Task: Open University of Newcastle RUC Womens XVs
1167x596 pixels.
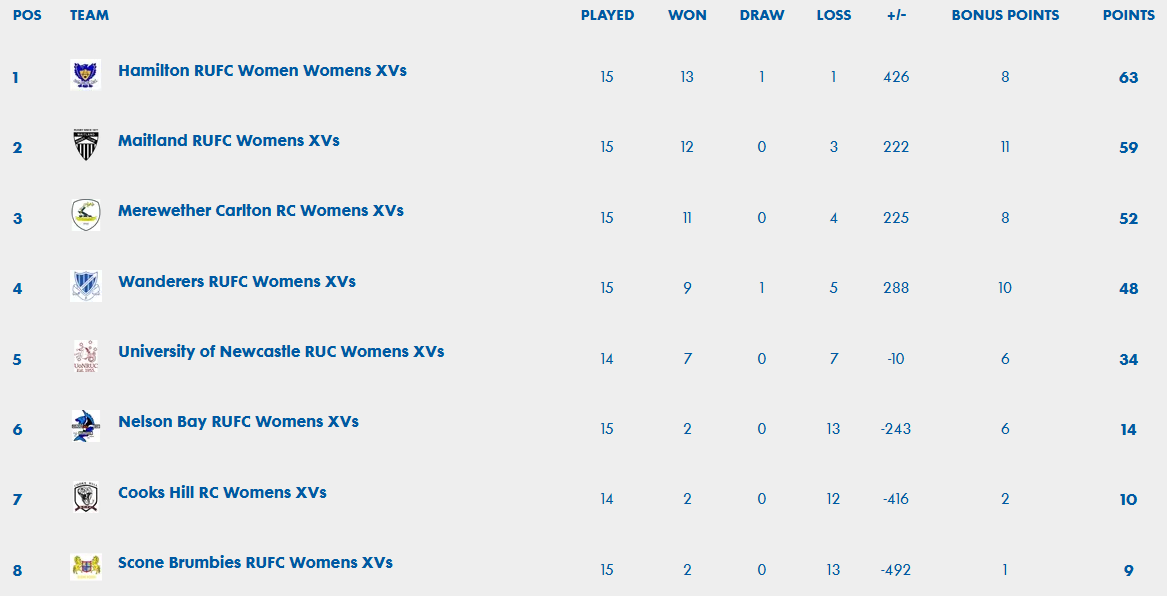Action: point(281,351)
